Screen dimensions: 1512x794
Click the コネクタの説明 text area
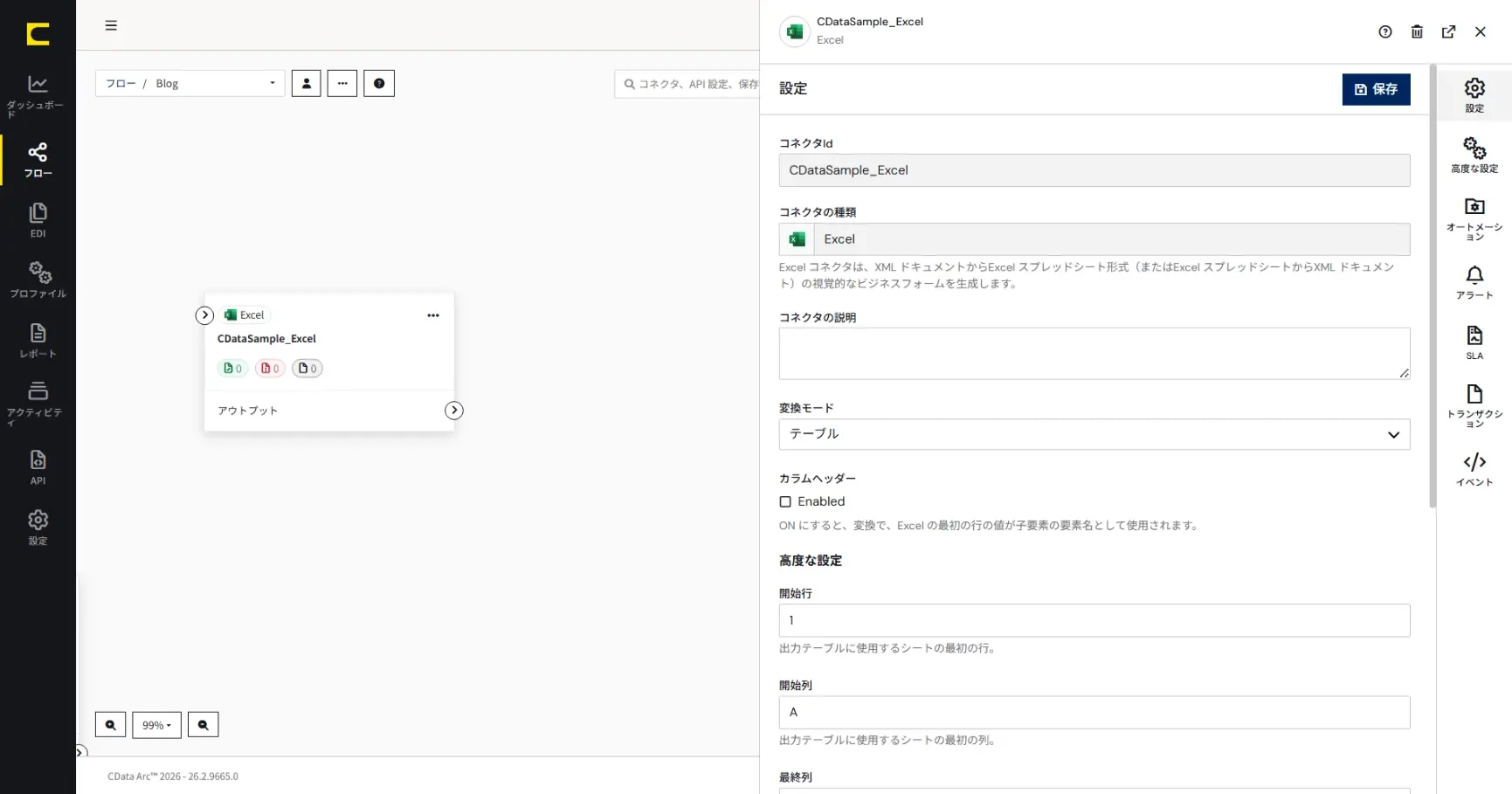[x=1094, y=354]
